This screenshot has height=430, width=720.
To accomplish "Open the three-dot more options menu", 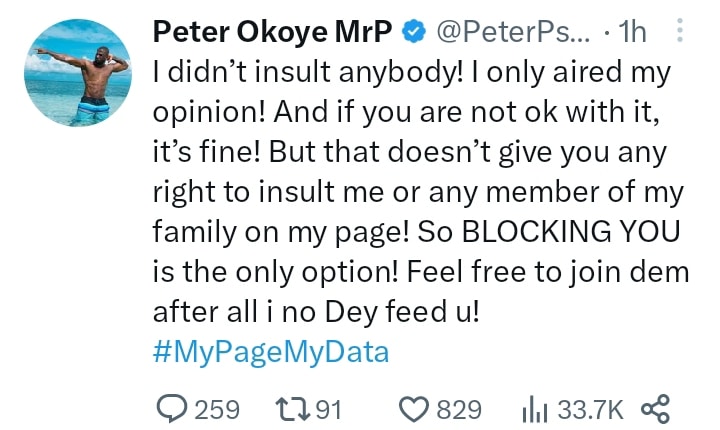I will [x=680, y=31].
